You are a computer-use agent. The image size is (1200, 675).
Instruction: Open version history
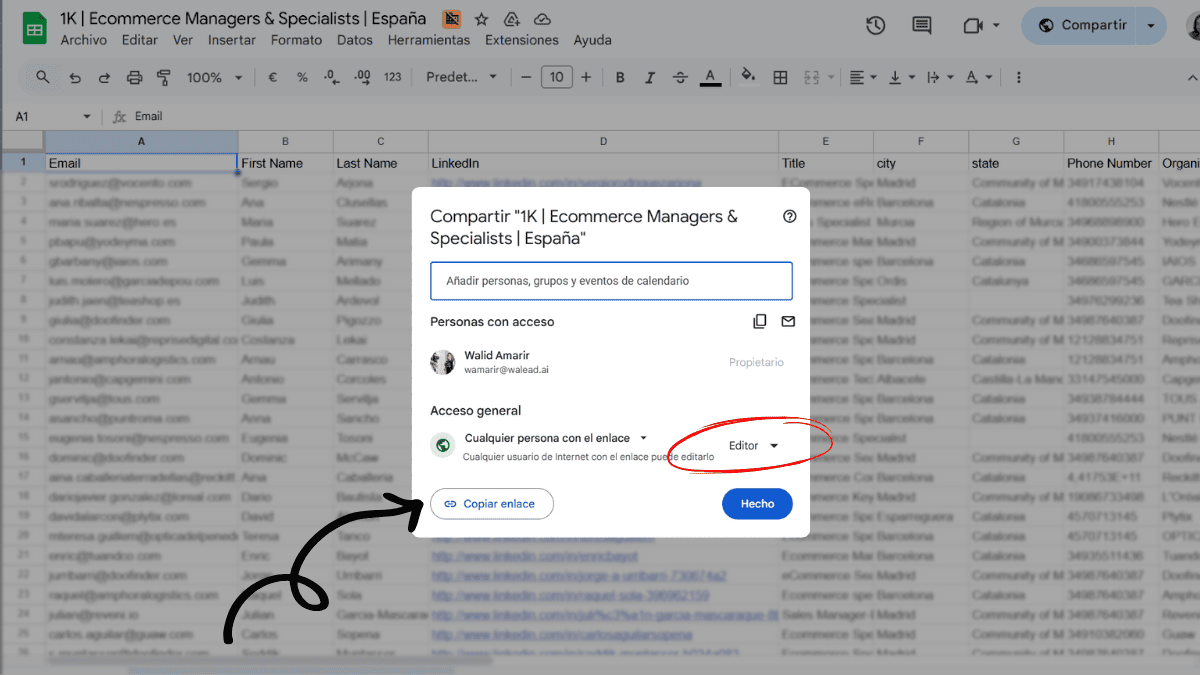pos(875,25)
